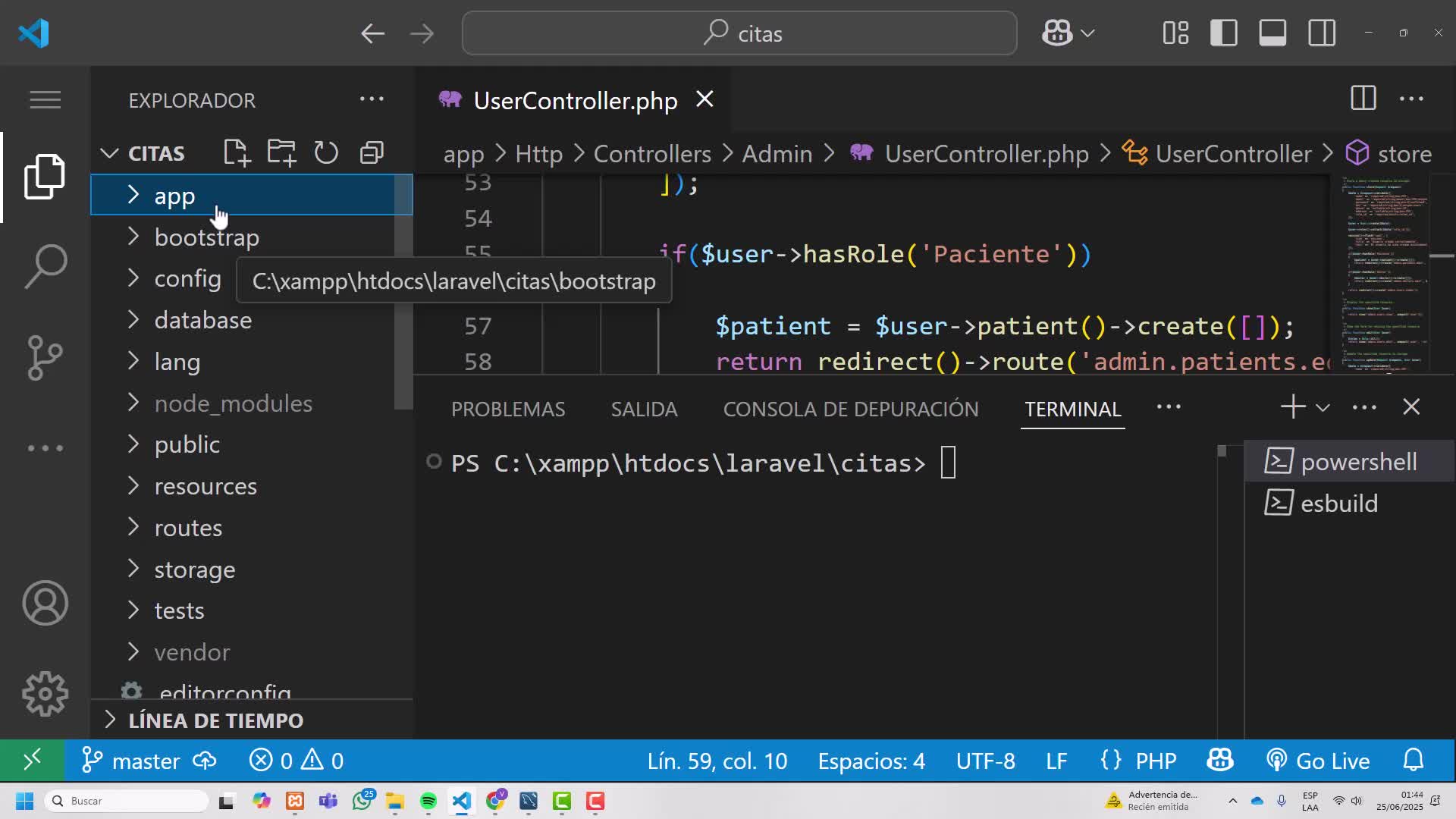Open errors and warnings counter
Viewport: 1456px width, 819px height.
click(x=296, y=760)
